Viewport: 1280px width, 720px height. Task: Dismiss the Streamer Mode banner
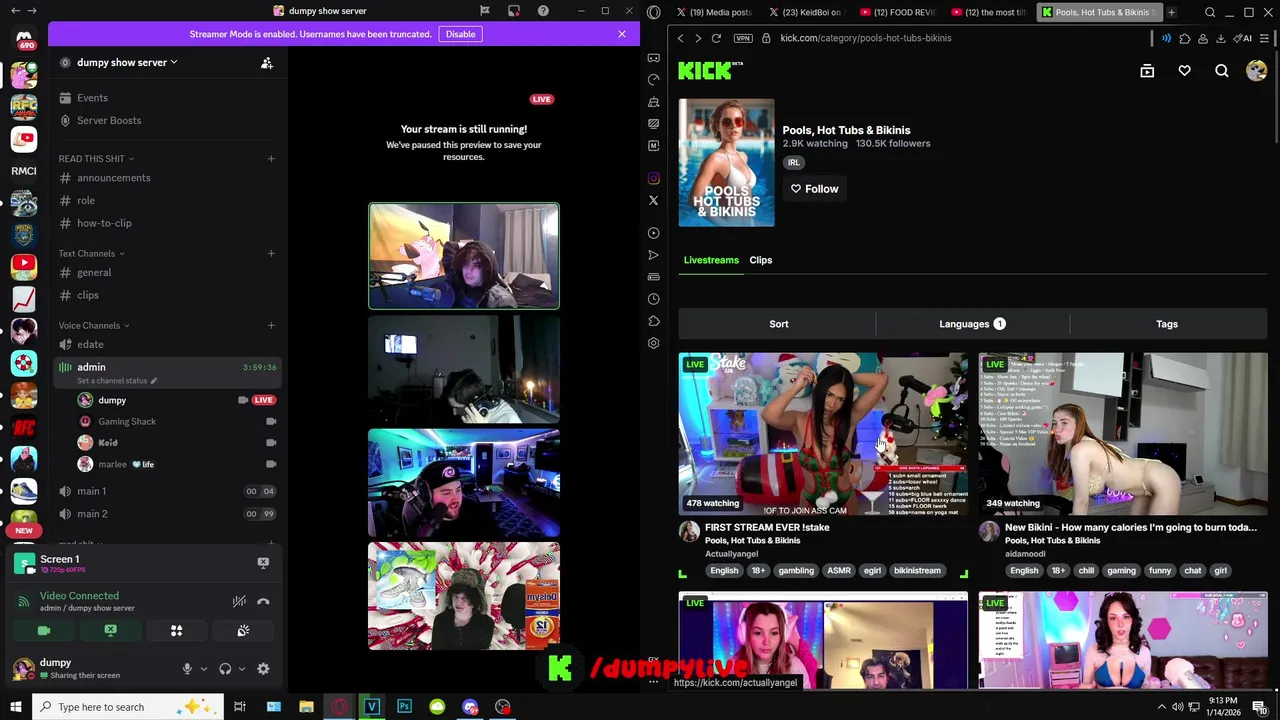[x=621, y=34]
